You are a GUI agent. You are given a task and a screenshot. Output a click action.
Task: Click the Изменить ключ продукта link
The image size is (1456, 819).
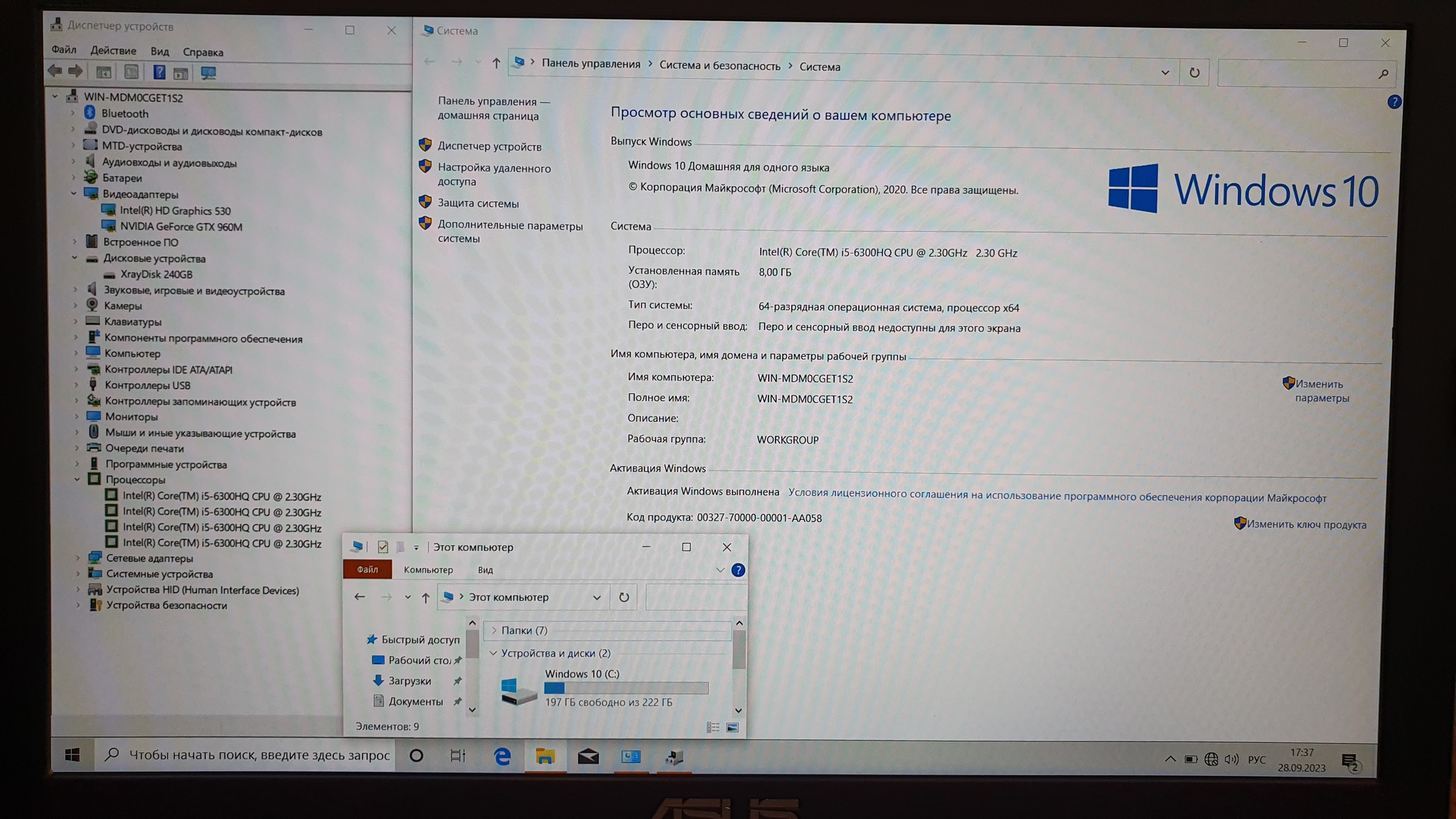[1306, 525]
